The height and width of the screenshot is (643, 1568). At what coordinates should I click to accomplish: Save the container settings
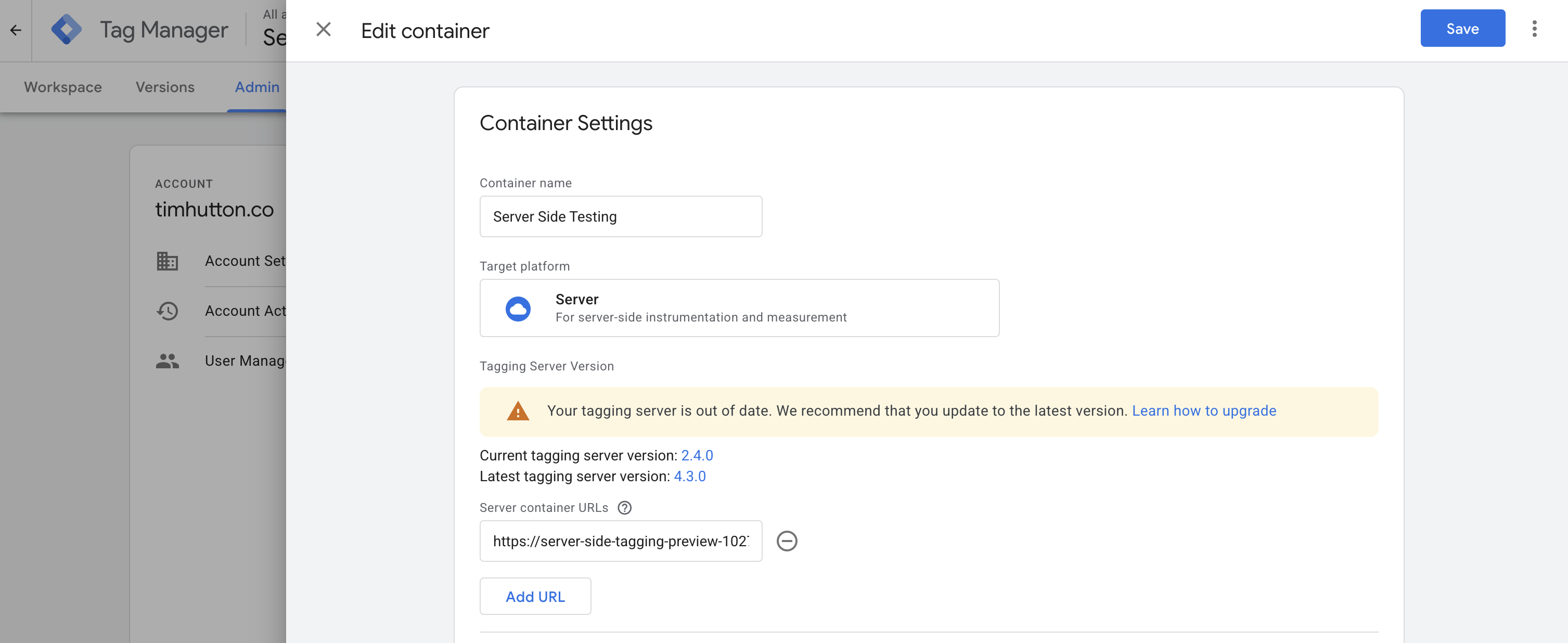[x=1462, y=28]
